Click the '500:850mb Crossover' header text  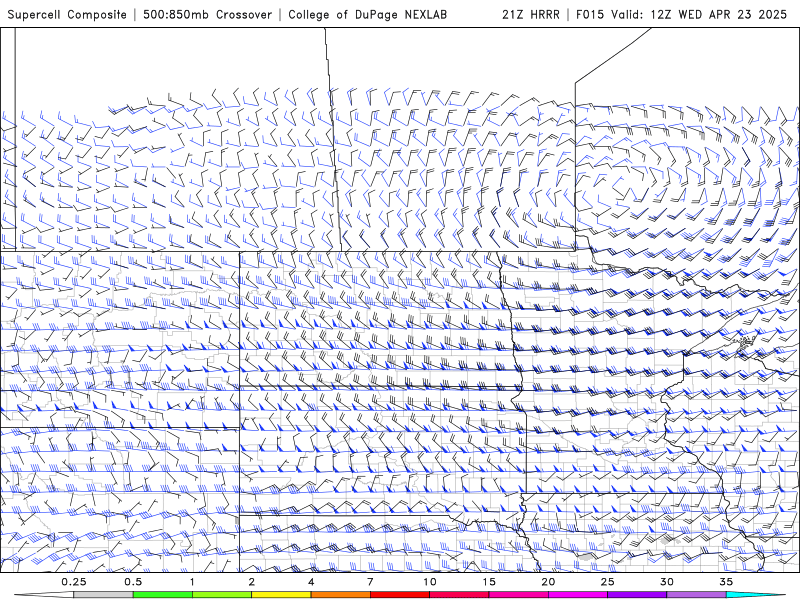[x=208, y=14]
